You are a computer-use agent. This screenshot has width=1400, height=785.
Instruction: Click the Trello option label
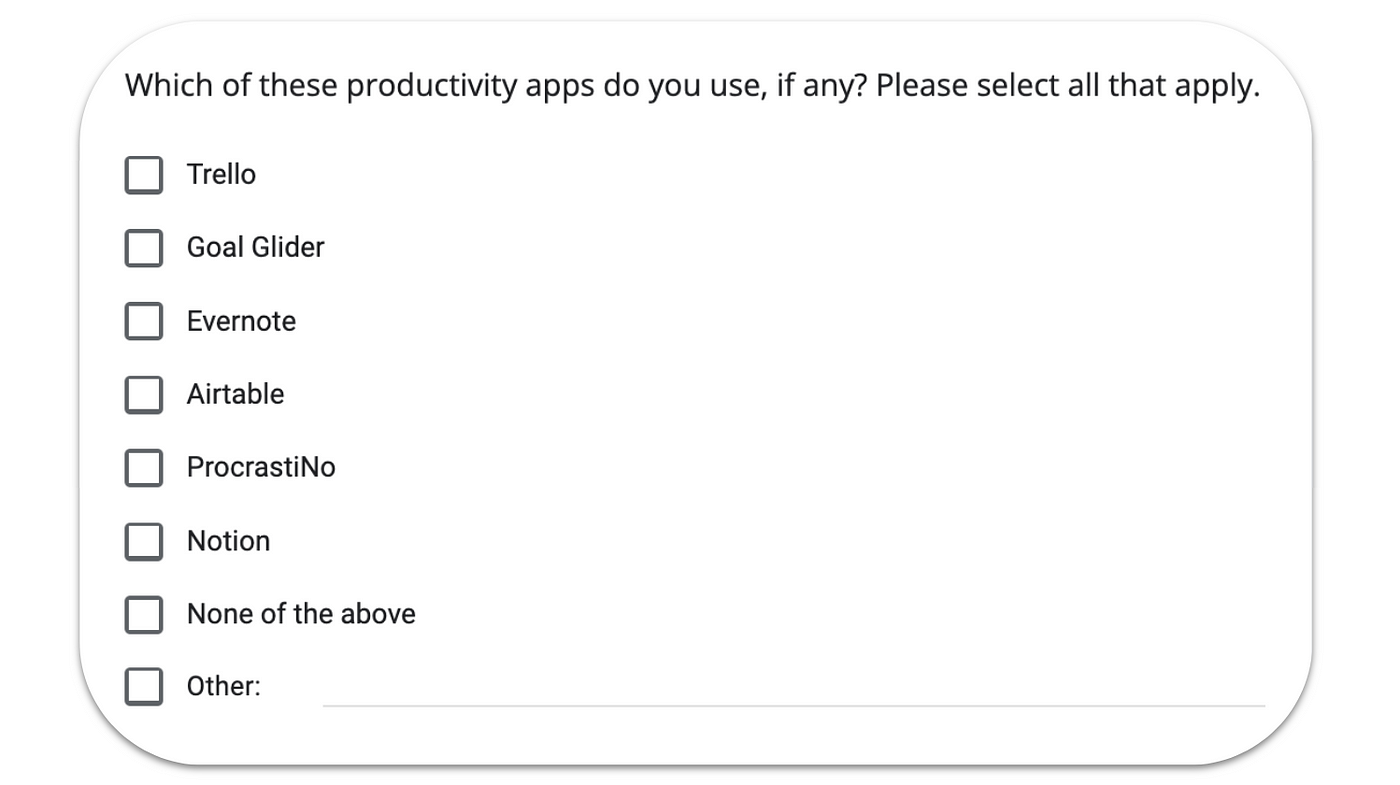[221, 174]
